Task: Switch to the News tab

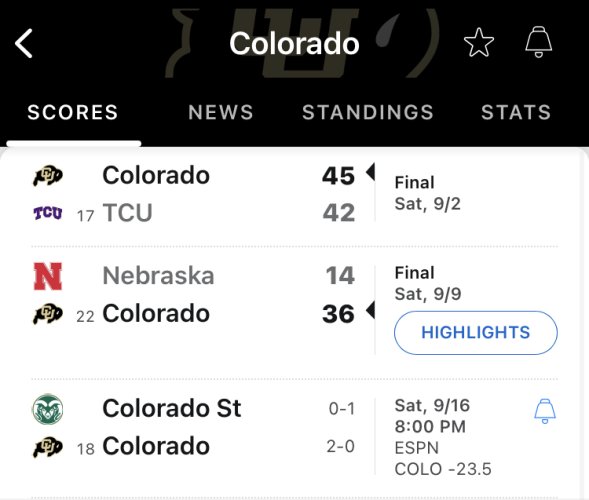Action: [x=221, y=112]
